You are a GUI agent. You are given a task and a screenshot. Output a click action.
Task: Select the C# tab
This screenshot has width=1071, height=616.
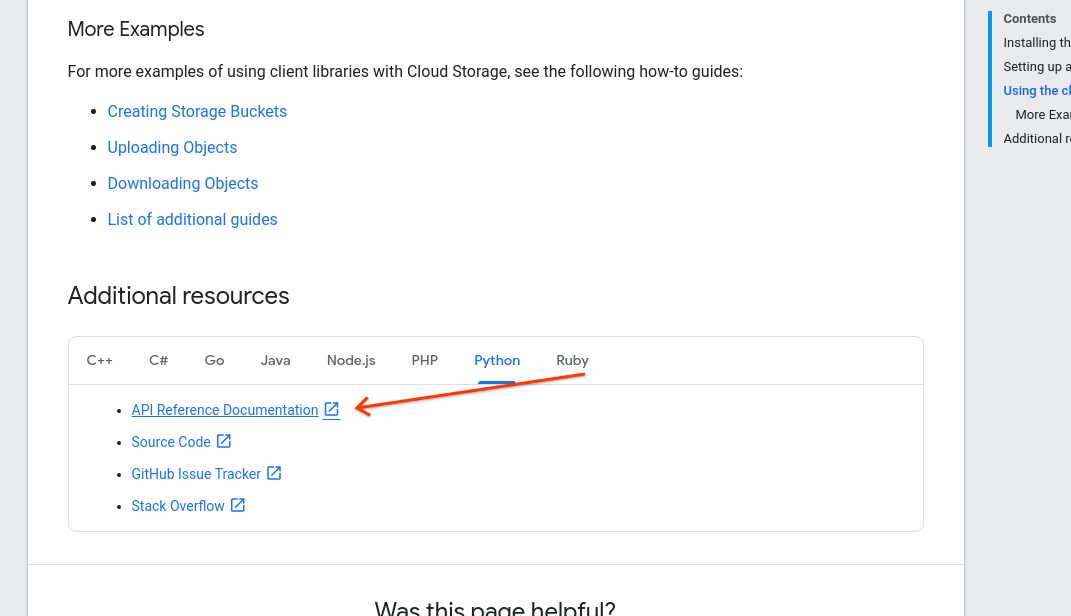coord(158,360)
